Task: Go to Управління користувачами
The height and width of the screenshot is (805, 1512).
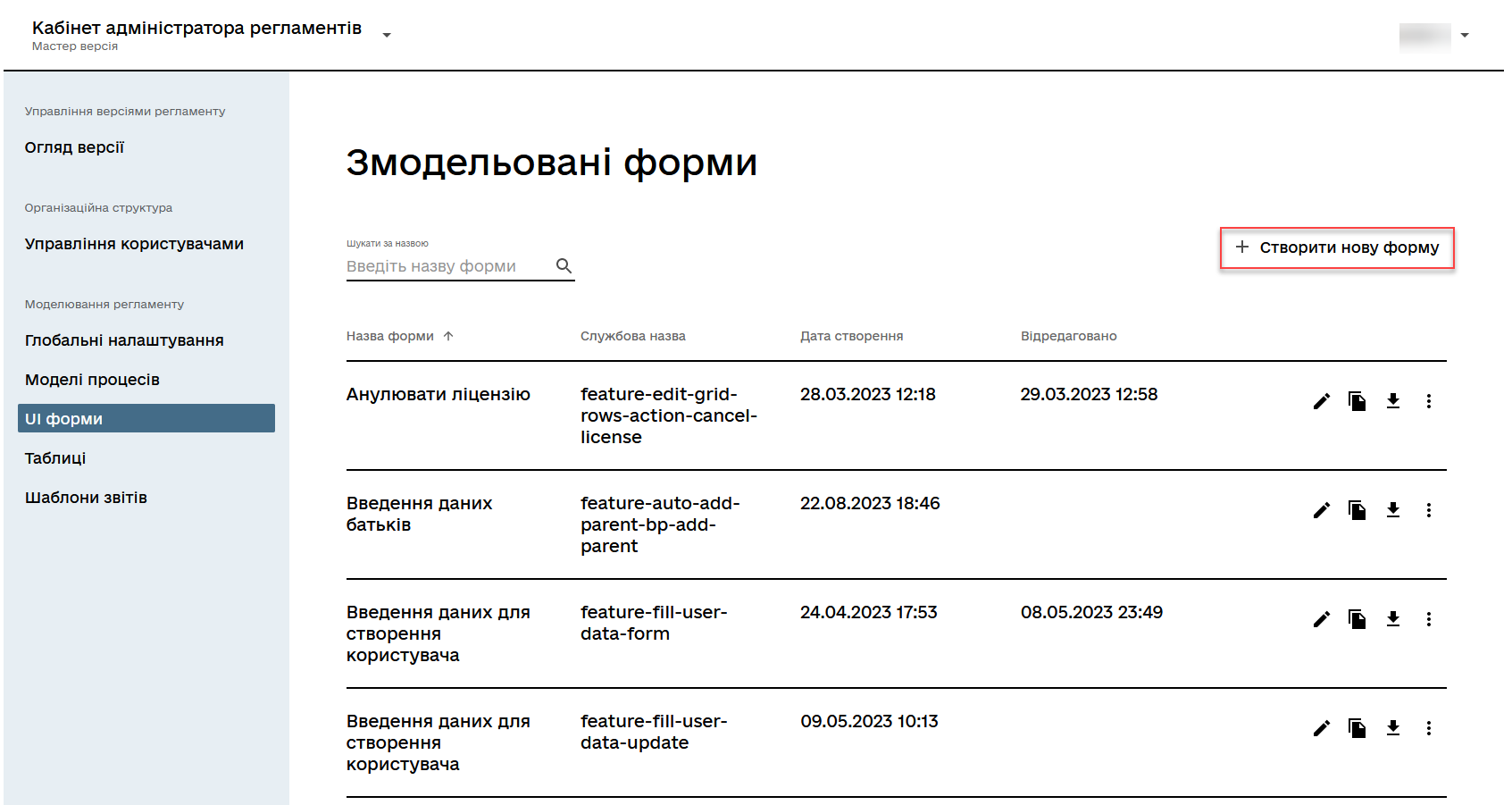Action: point(134,244)
